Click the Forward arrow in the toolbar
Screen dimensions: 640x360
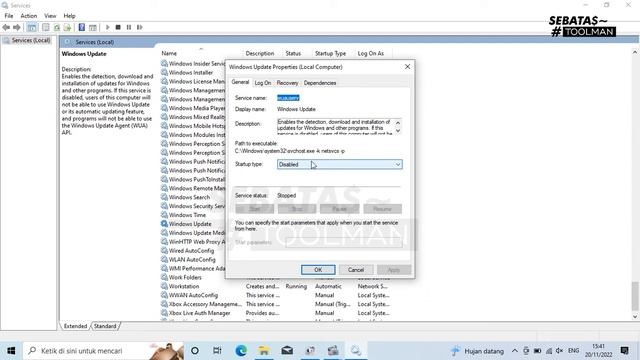[x=17, y=27]
